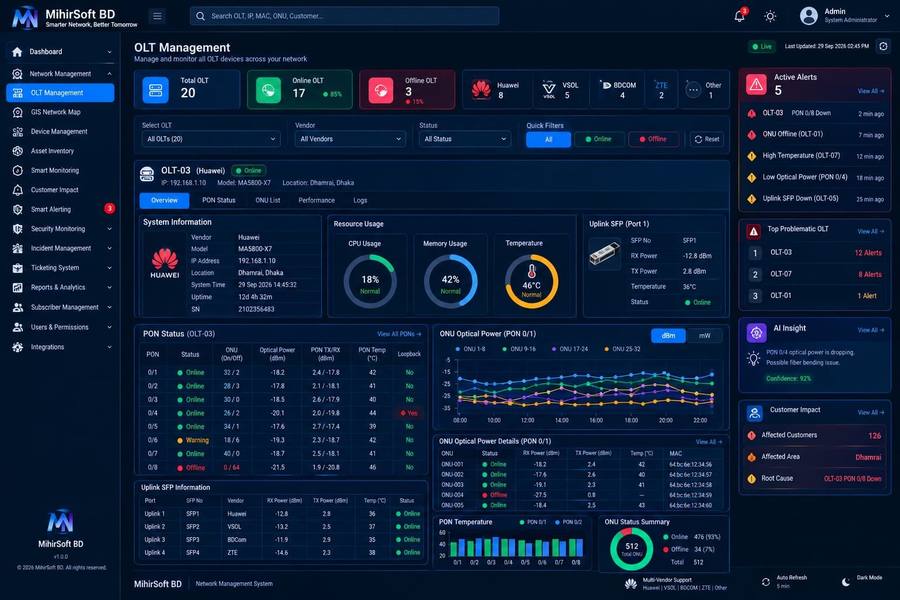Click View All in Top Problematic OLT

871,231
